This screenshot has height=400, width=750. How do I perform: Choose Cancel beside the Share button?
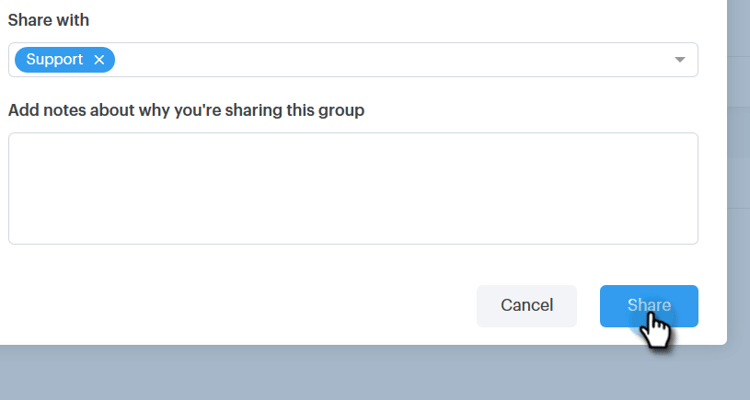527,306
